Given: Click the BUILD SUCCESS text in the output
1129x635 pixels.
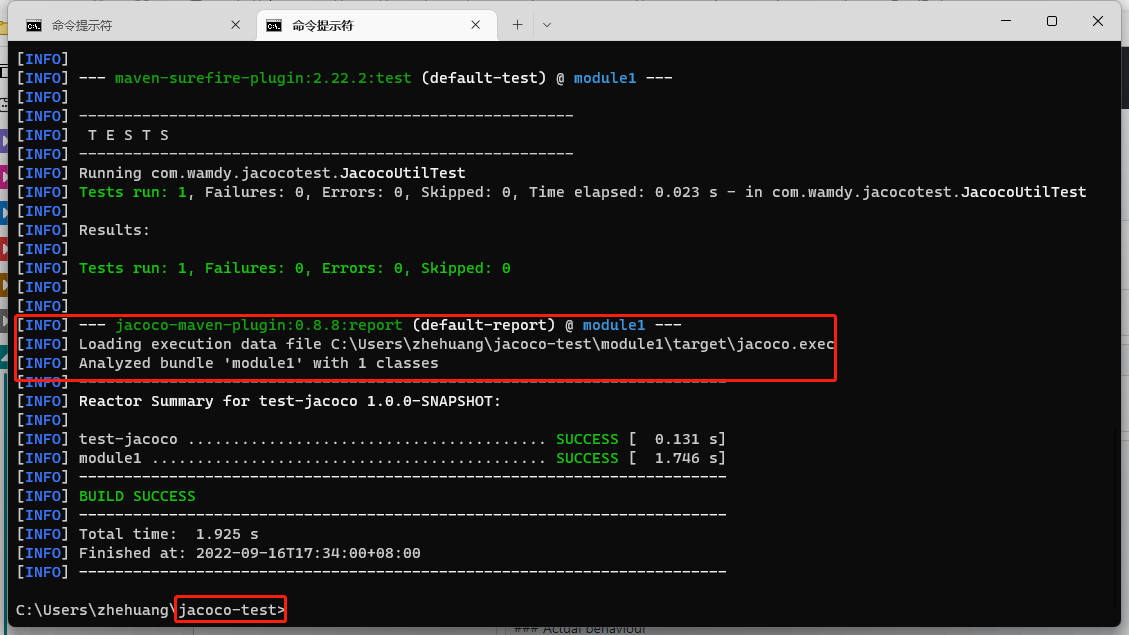Looking at the screenshot, I should 137,495.
